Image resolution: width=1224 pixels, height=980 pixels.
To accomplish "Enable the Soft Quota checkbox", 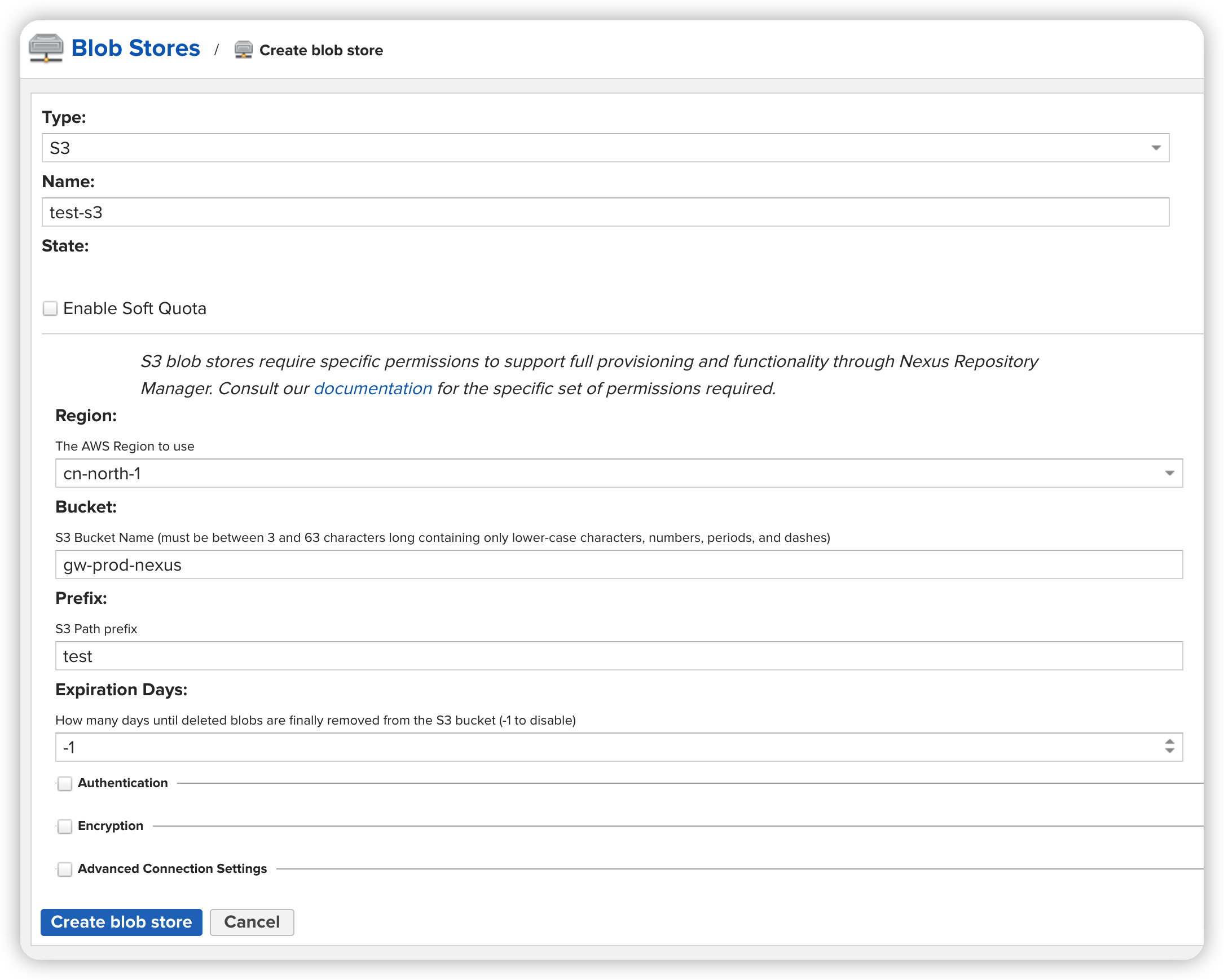I will (51, 308).
